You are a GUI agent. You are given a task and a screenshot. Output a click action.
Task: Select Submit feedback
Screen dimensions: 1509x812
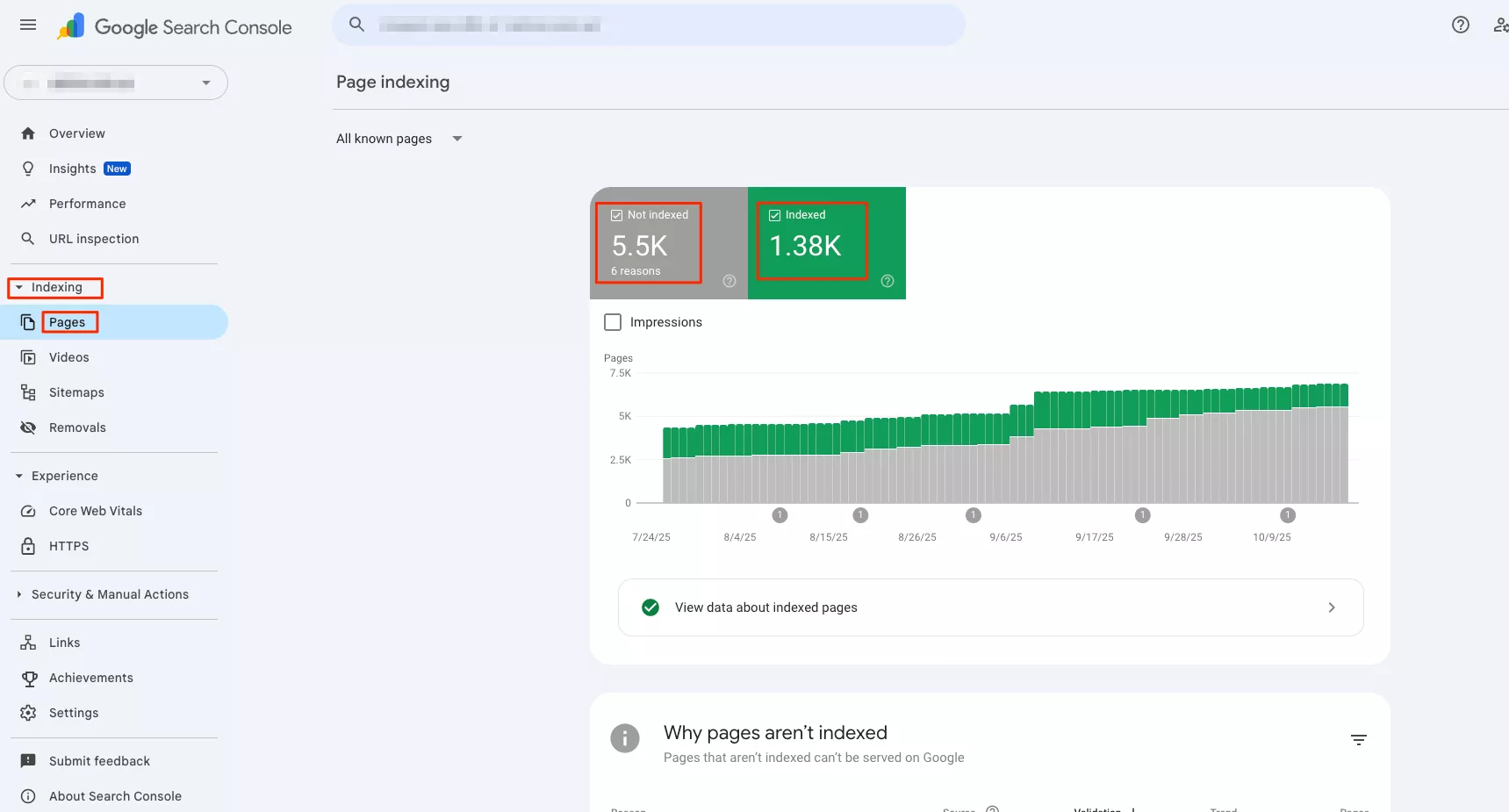tap(98, 761)
